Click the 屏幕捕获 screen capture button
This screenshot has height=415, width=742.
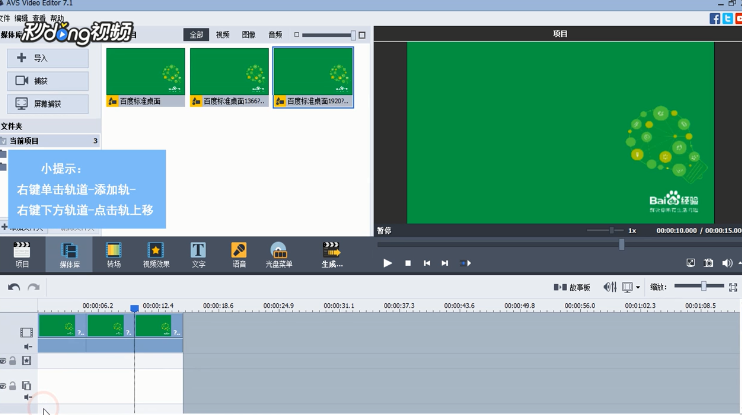point(48,104)
